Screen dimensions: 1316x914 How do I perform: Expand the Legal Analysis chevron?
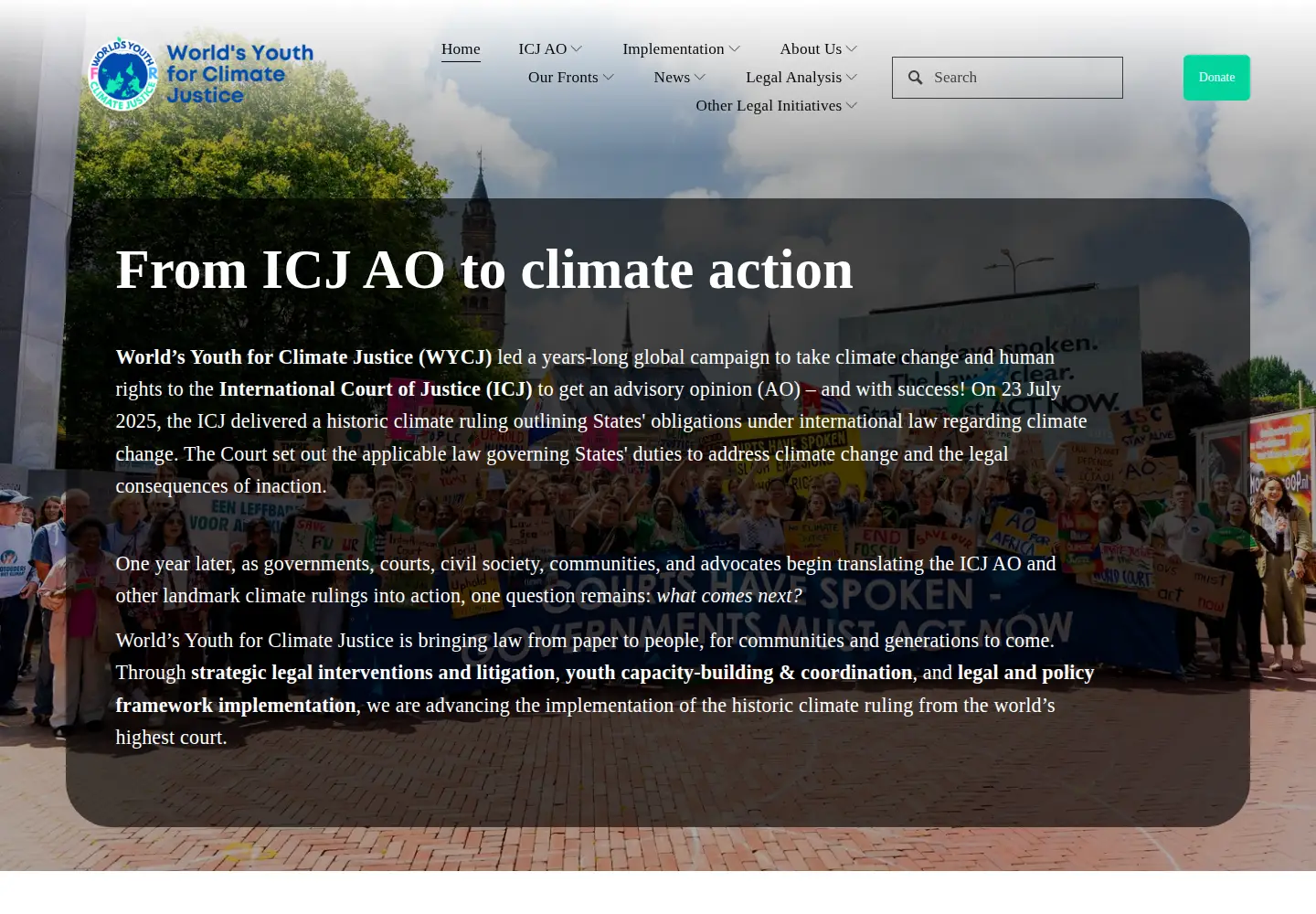(852, 78)
